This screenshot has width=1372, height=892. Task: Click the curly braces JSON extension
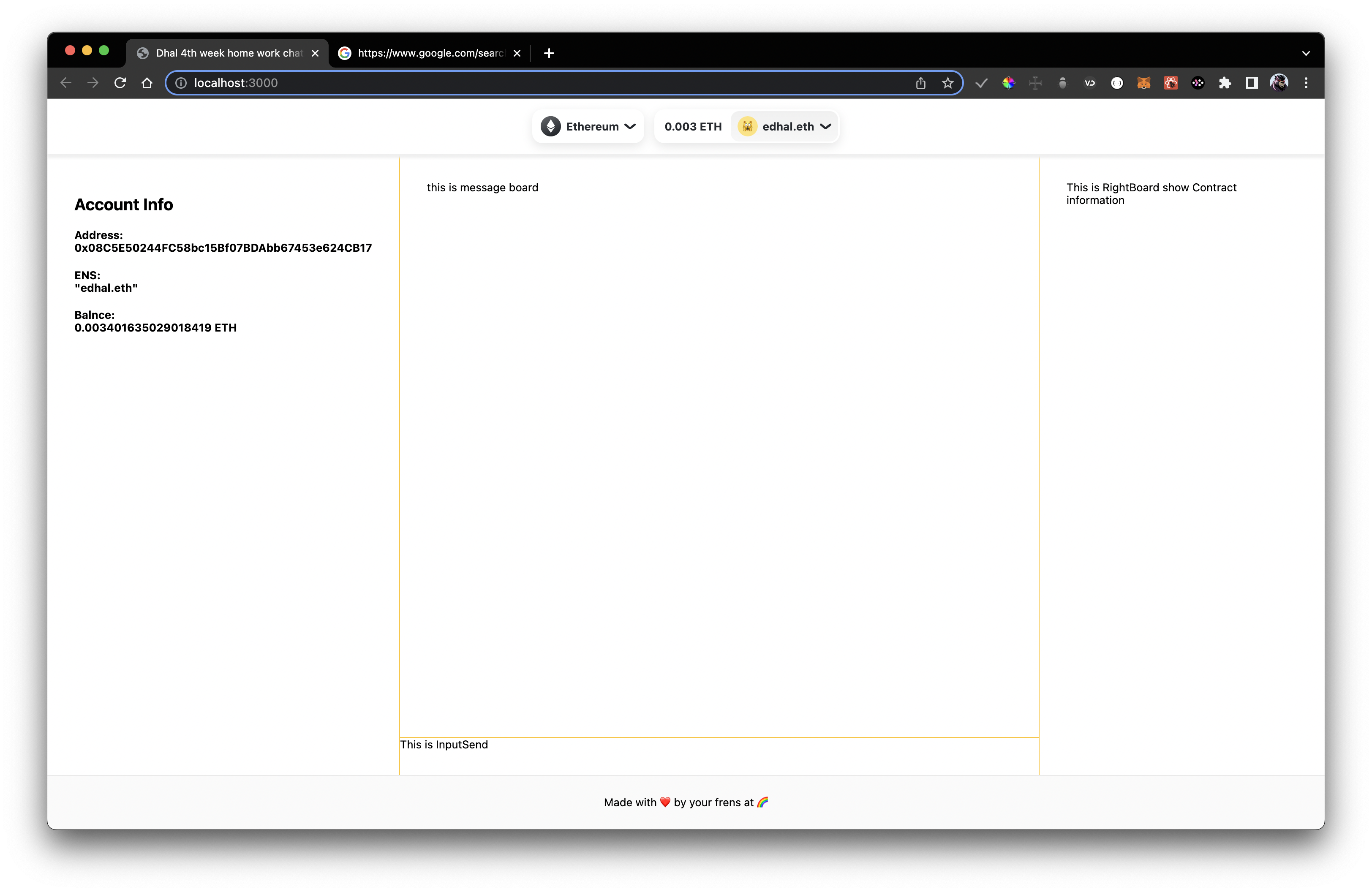point(1116,83)
